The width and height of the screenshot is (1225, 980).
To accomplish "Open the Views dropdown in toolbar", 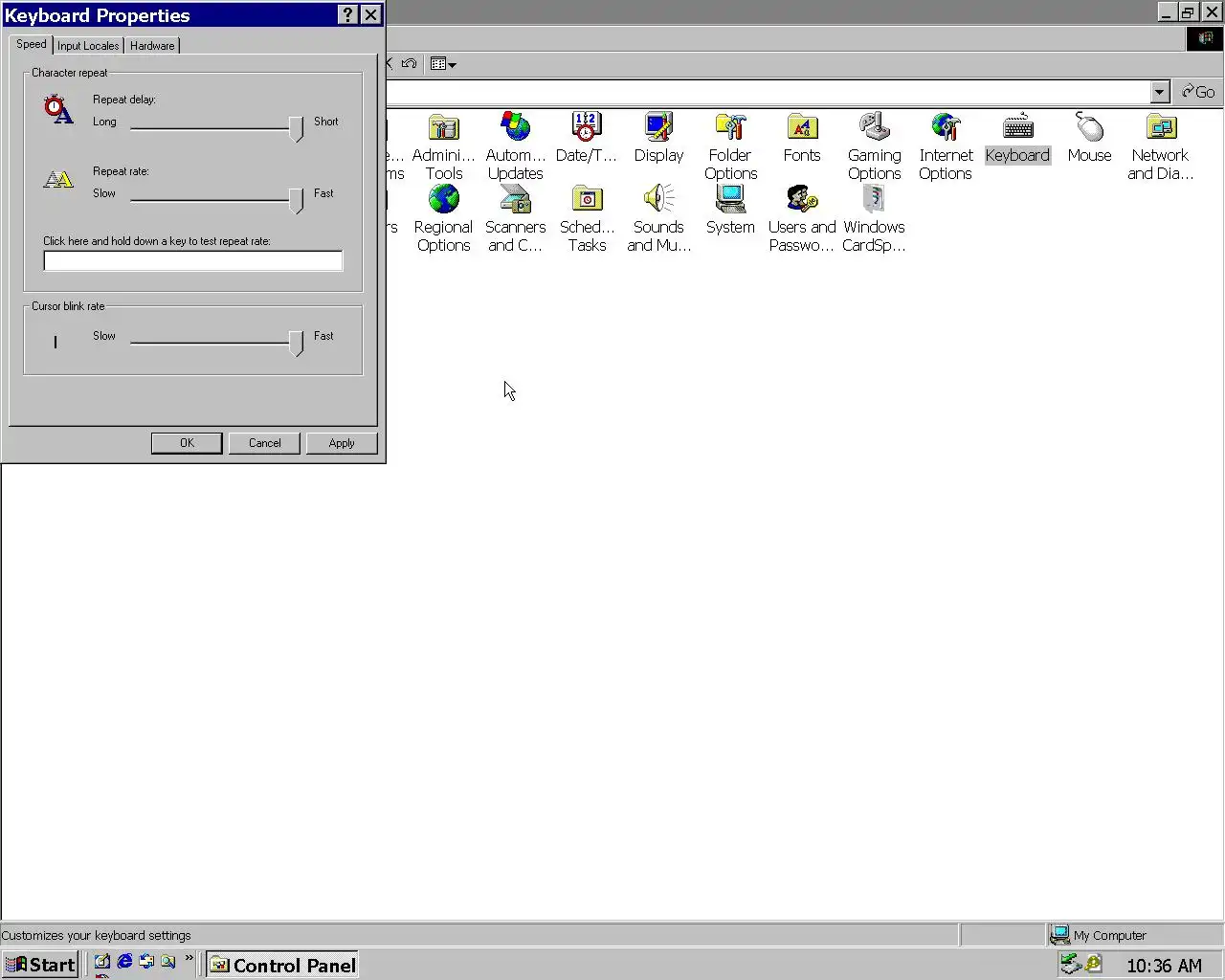I will [x=443, y=64].
